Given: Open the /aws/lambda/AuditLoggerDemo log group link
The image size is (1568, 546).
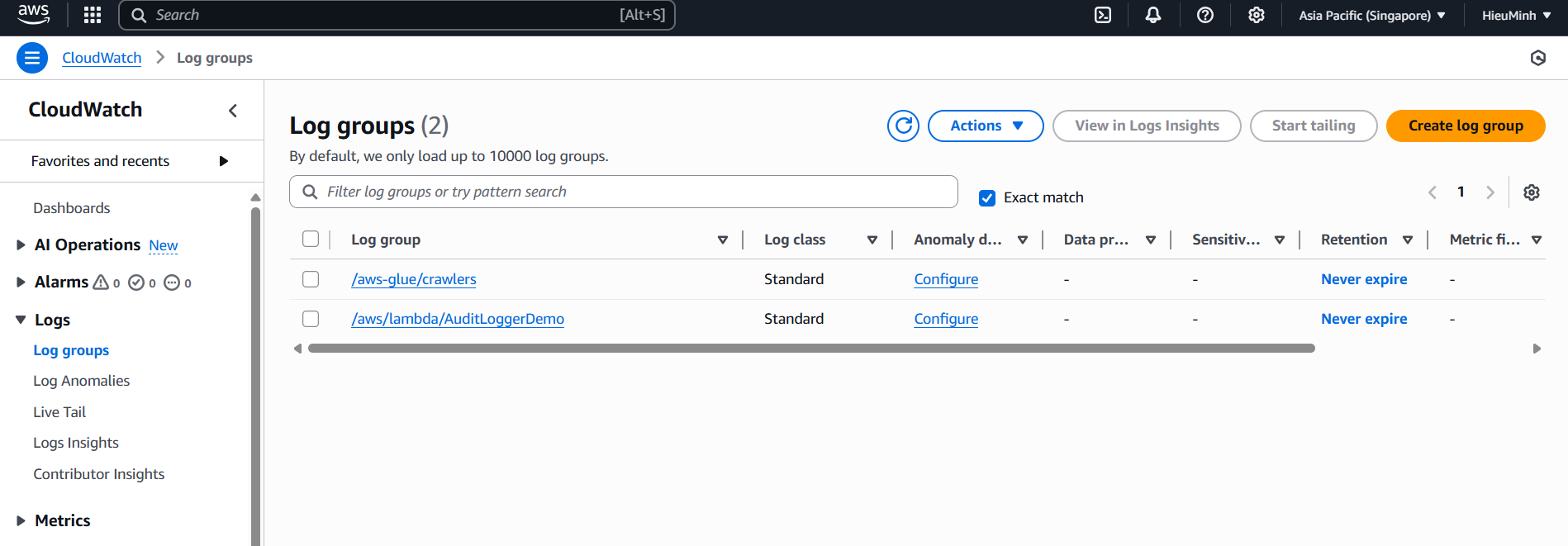Looking at the screenshot, I should pyautogui.click(x=458, y=319).
